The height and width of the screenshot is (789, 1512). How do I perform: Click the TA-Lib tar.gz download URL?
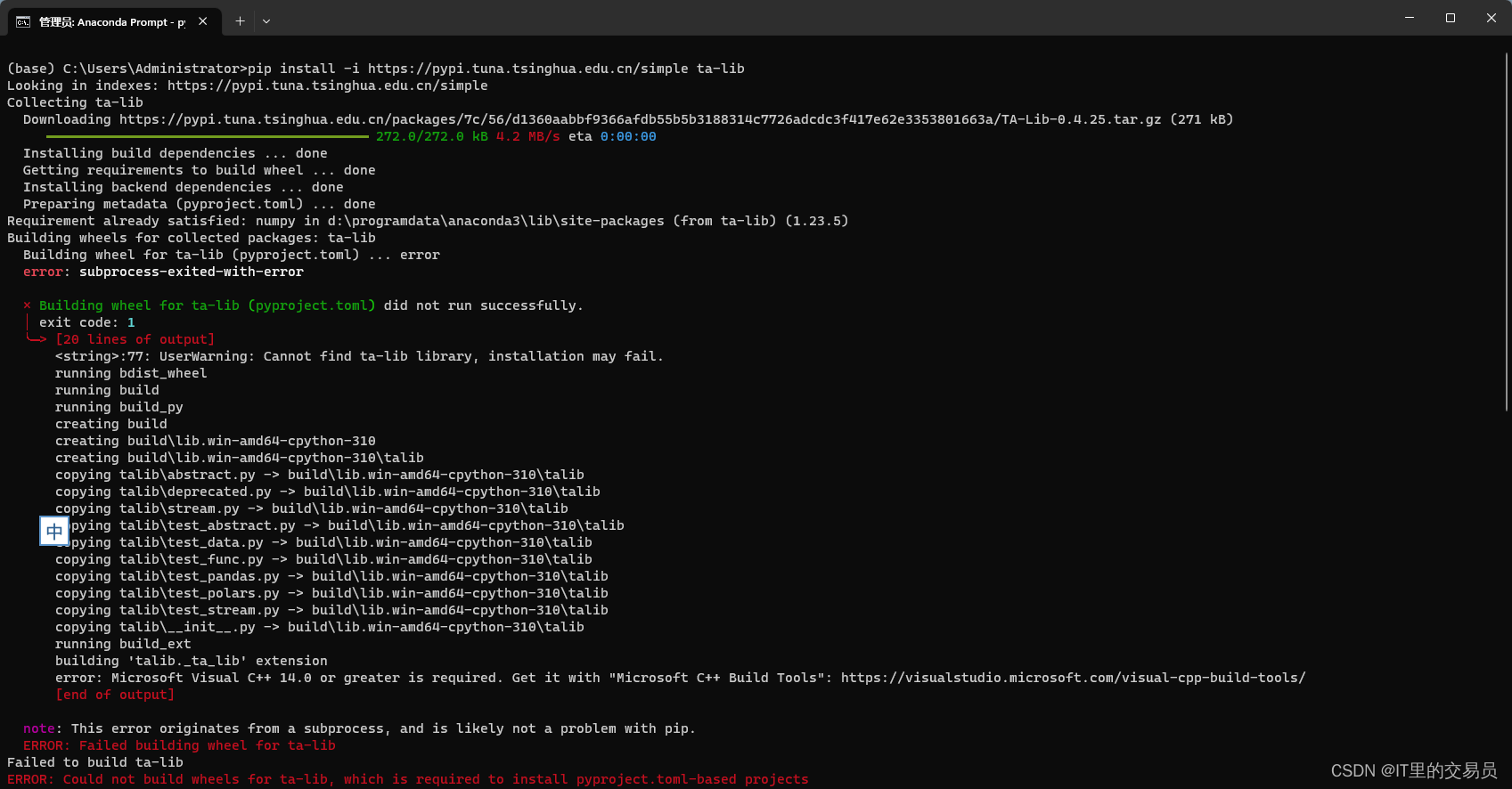[x=641, y=119]
